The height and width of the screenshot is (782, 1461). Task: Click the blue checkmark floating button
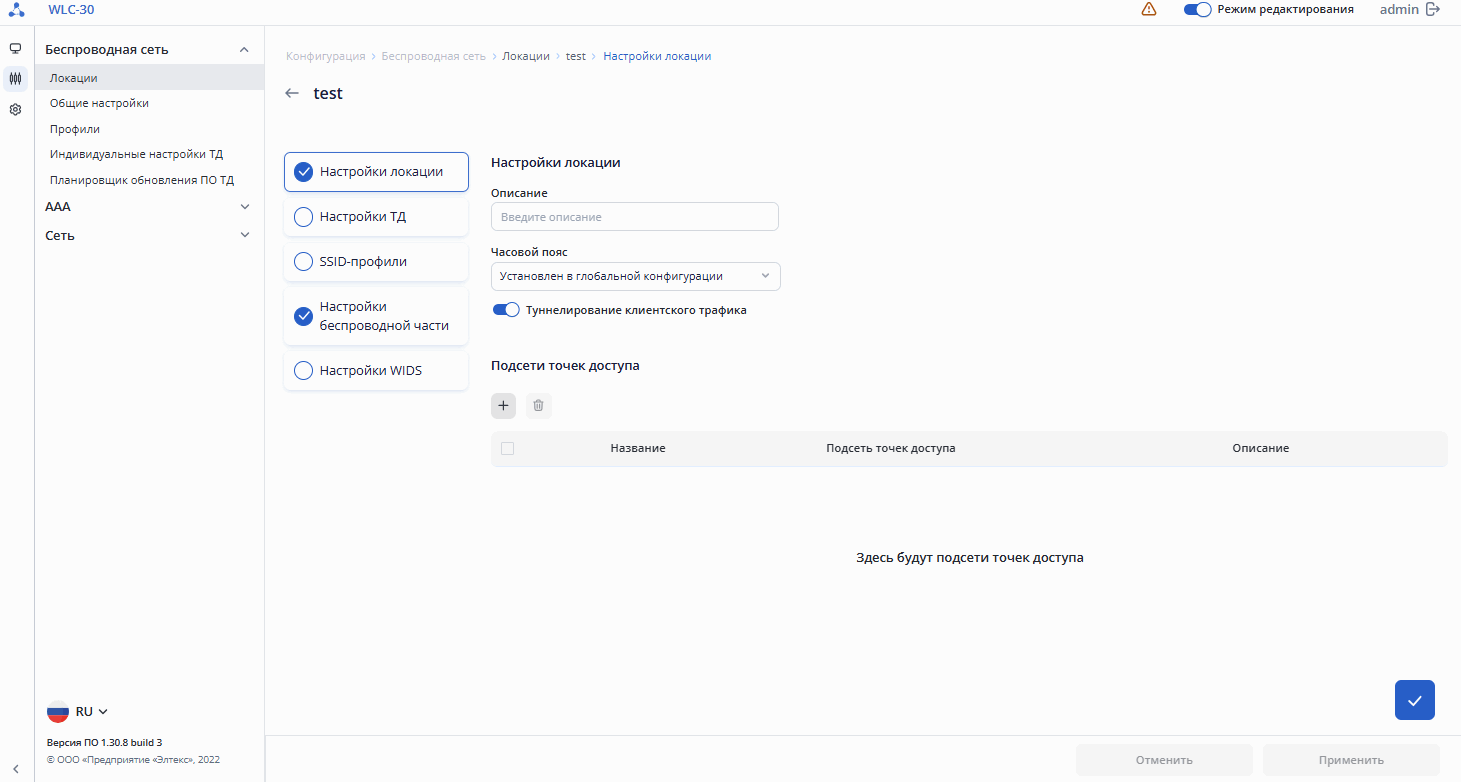[1414, 700]
